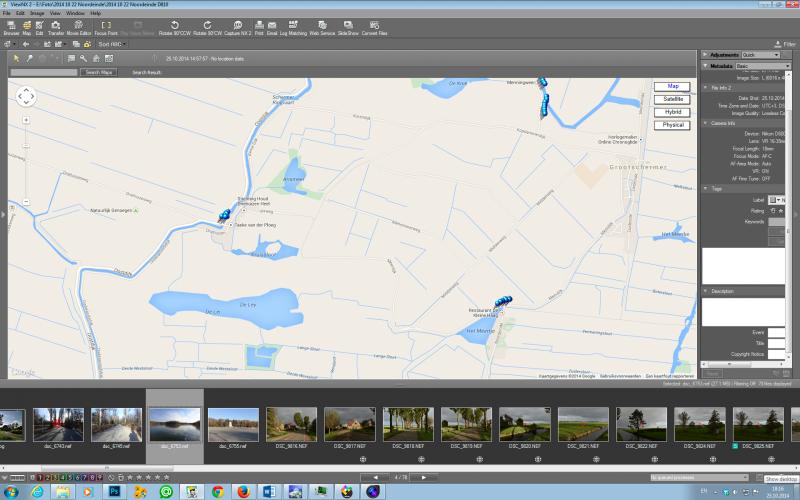This screenshot has width=800, height=500.
Task: Select thumbnail DSC_9816.NEF
Action: 291,428
